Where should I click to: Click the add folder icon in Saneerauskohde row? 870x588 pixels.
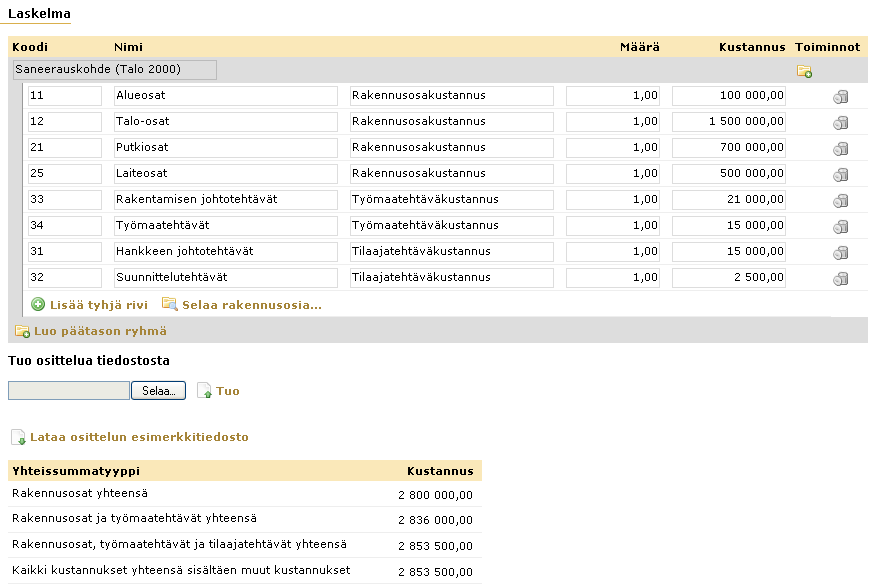point(804,71)
